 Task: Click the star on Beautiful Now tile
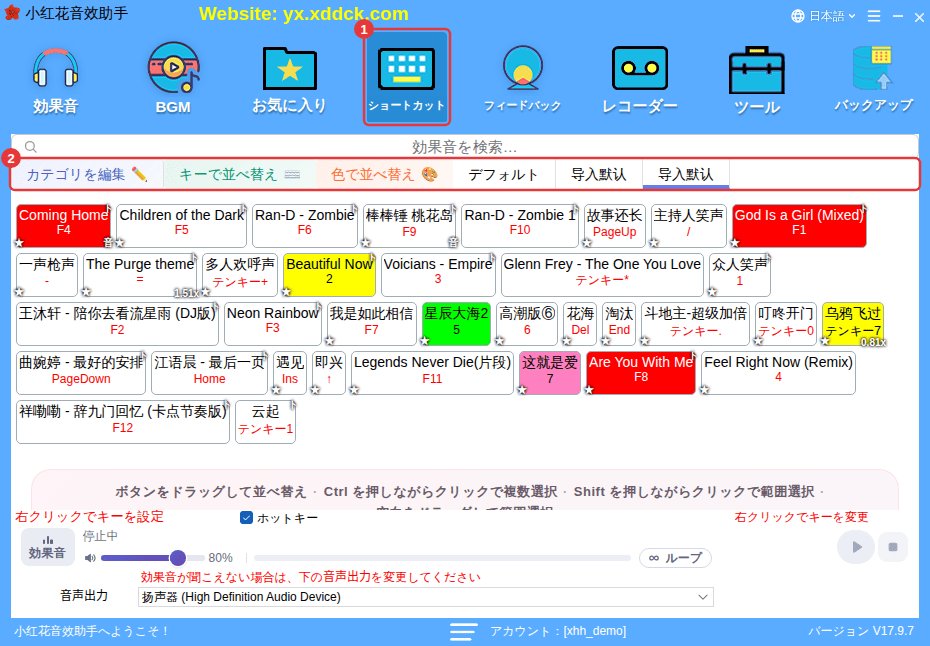coord(286,292)
